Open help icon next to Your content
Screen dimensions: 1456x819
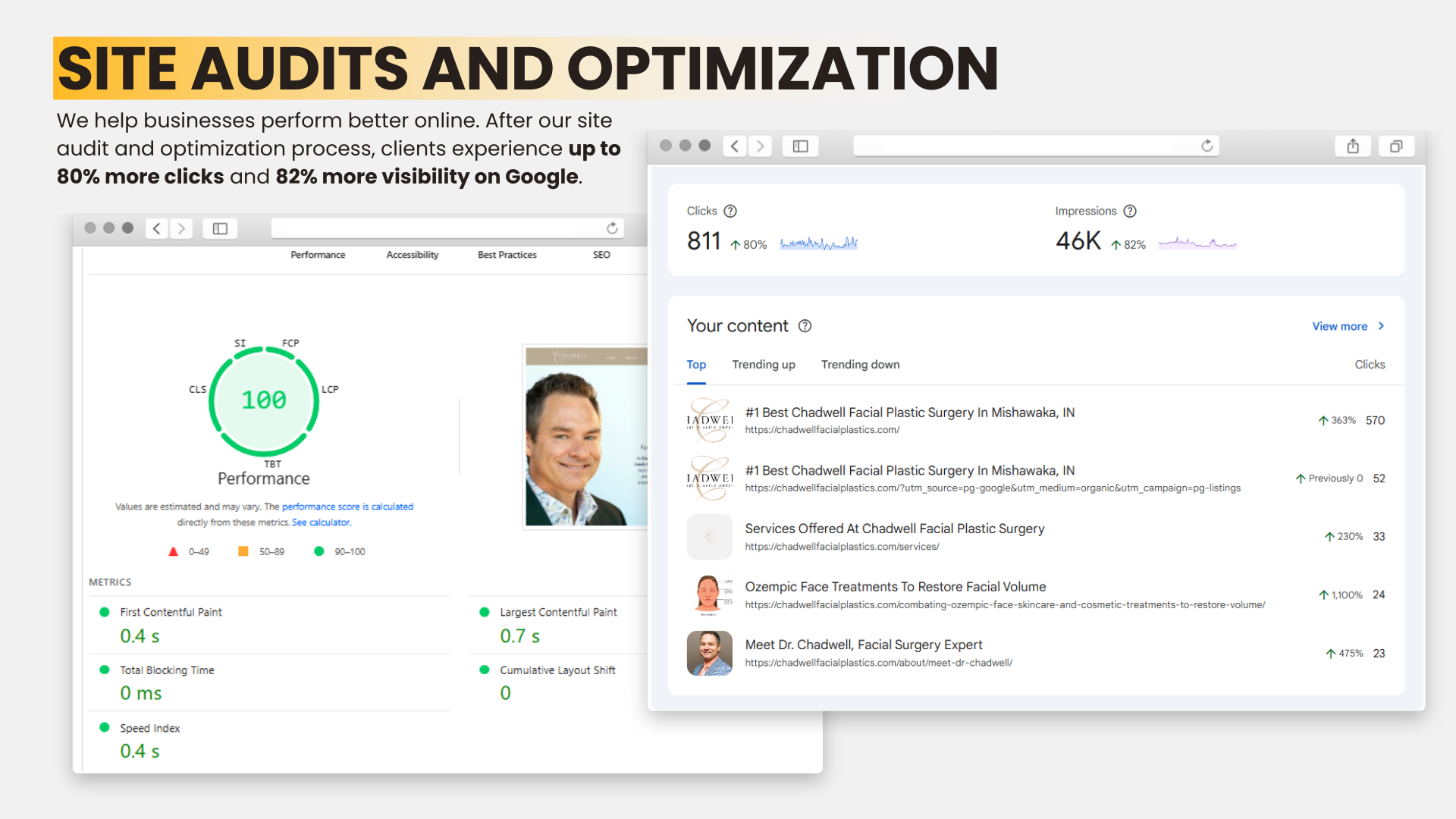point(805,325)
